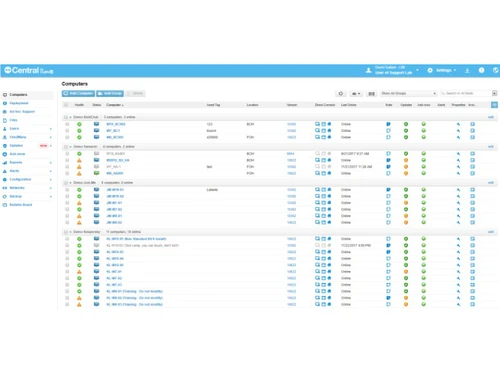Click the status monitor icon for JM-W10-02

[96, 196]
